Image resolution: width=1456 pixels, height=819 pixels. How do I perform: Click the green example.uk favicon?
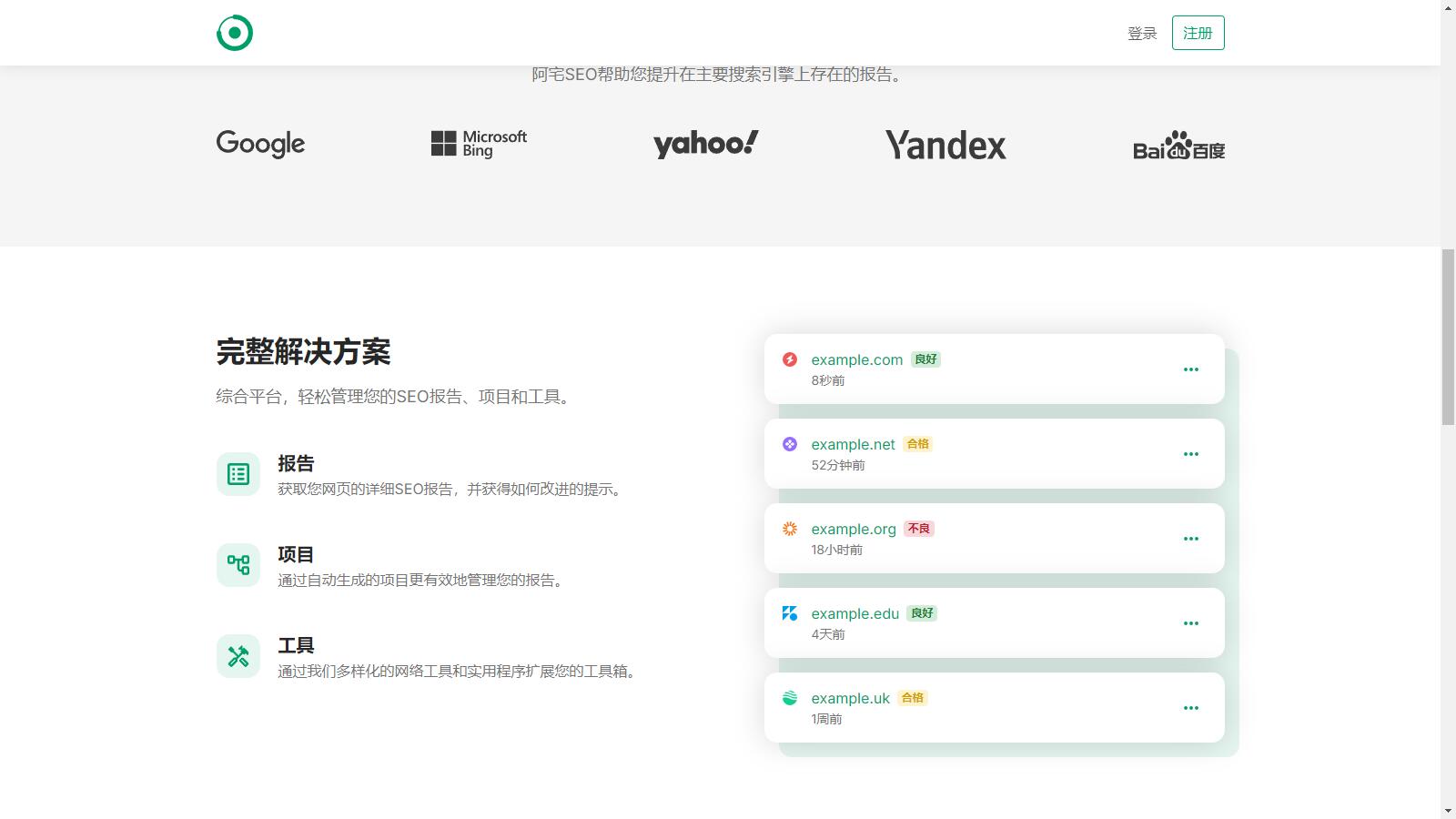click(790, 698)
